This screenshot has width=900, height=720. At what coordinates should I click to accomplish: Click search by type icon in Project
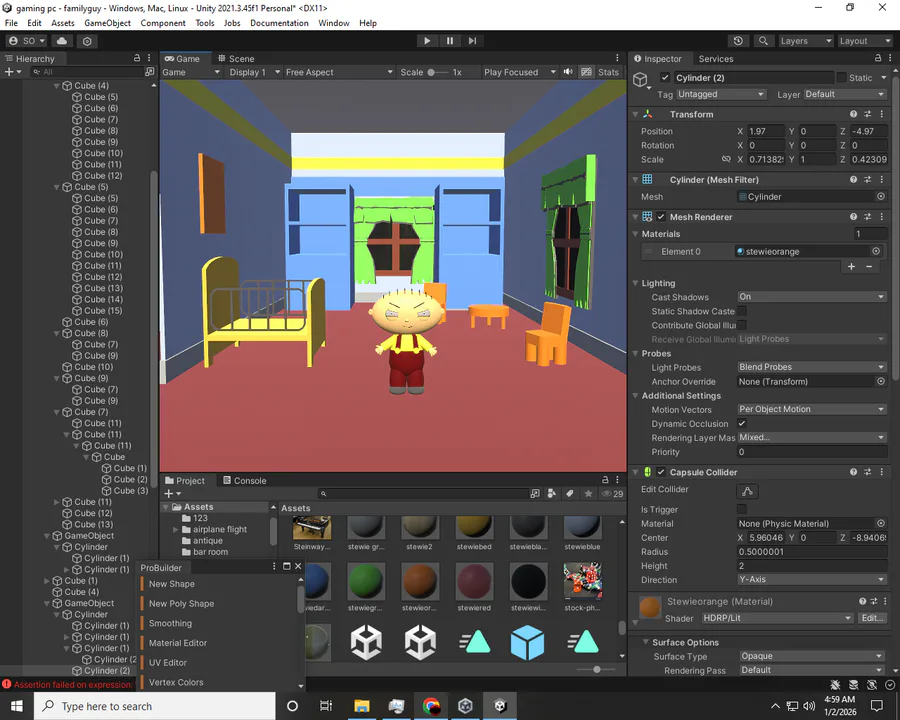pos(552,494)
